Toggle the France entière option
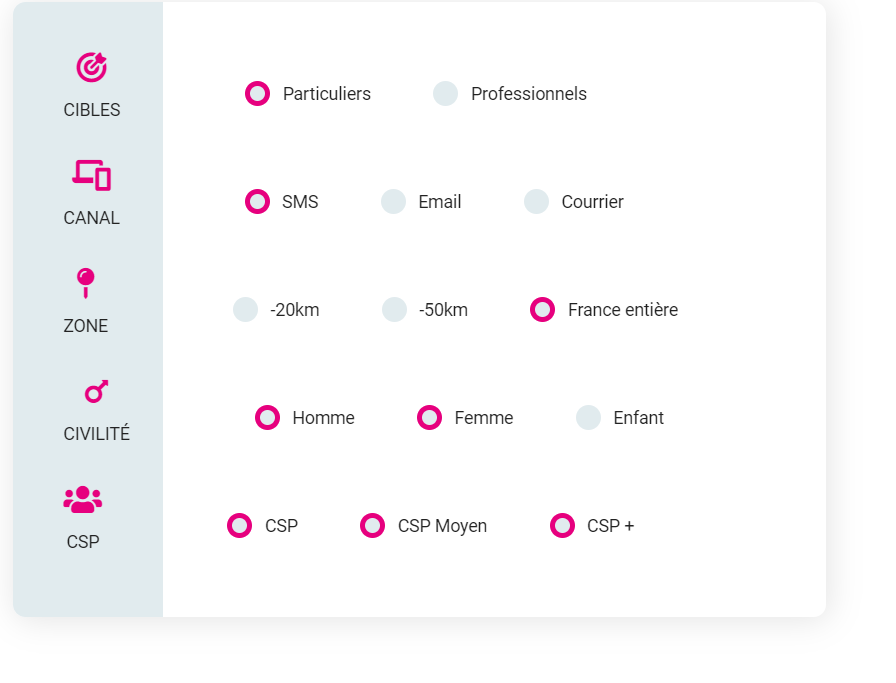 pyautogui.click(x=542, y=310)
